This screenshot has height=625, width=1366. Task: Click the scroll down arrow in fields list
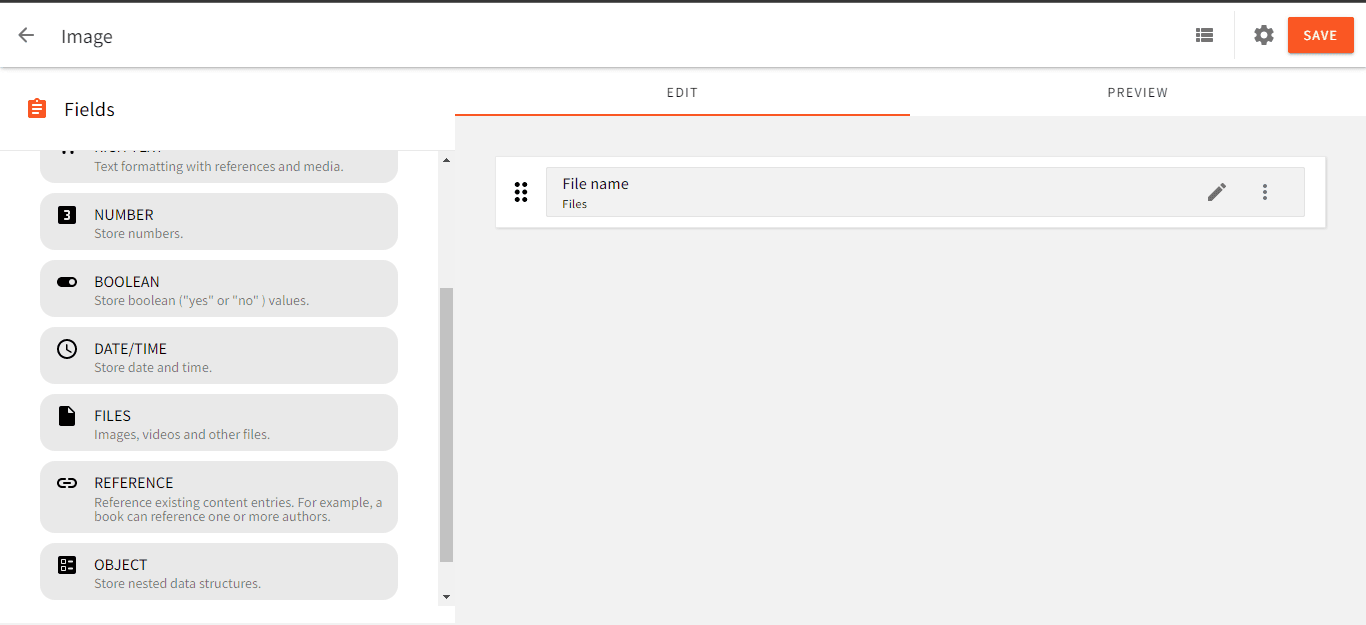(446, 597)
